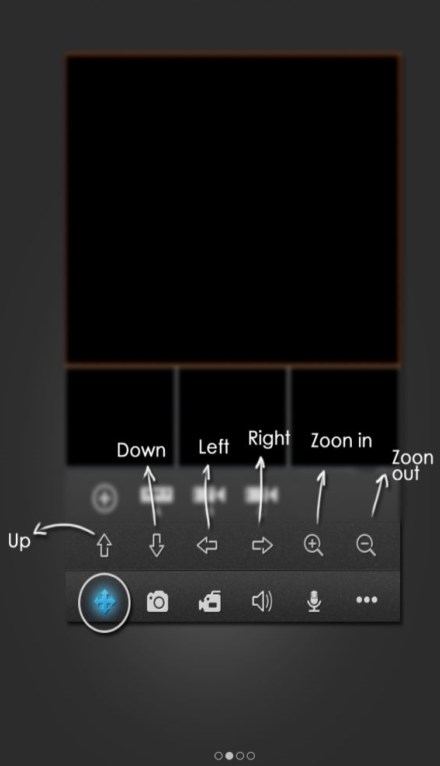This screenshot has height=766, width=440.
Task: Select the bottom-middle small camera pane
Action: coord(233,416)
